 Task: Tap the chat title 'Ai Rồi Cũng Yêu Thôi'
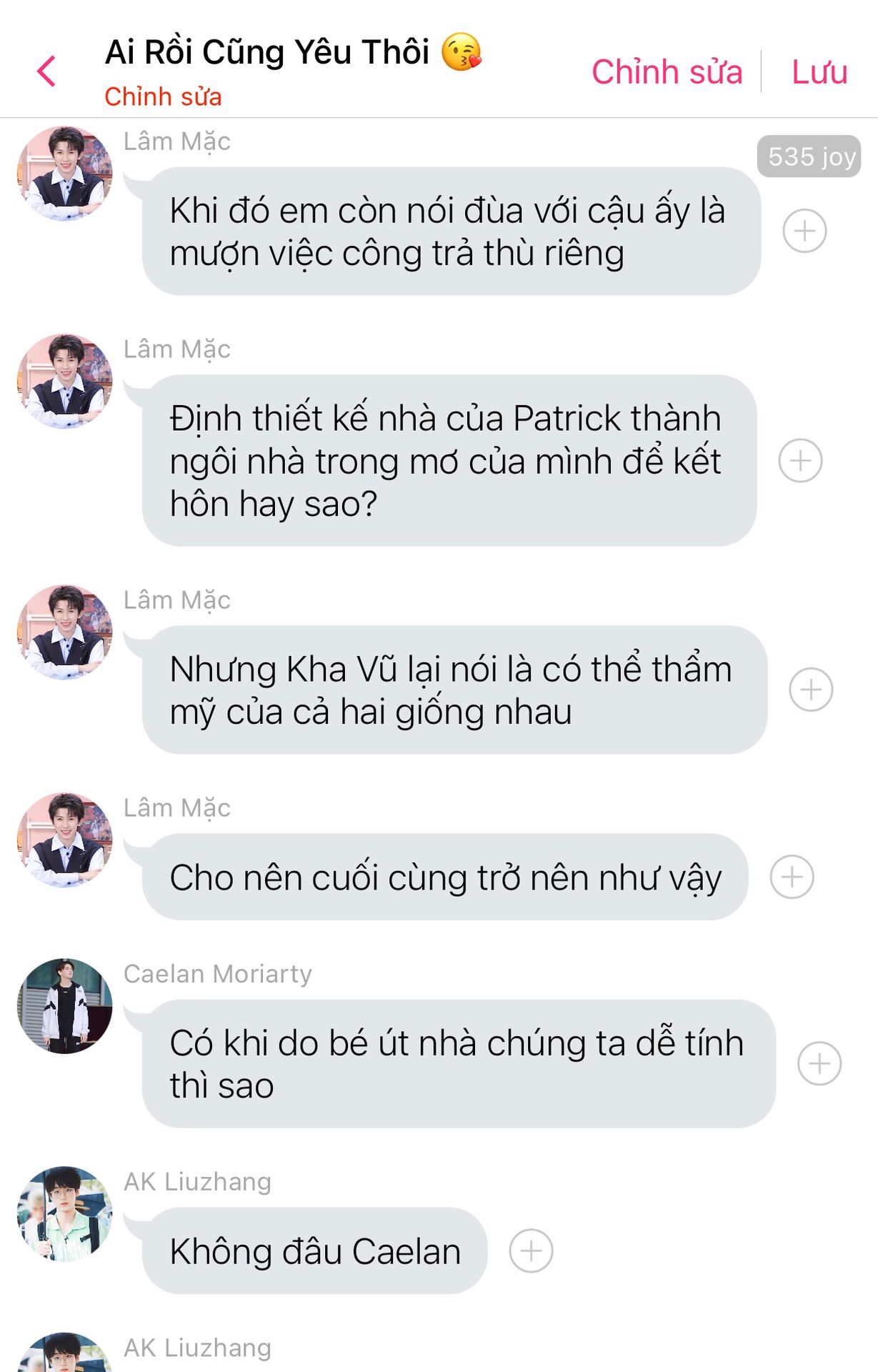pyautogui.click(x=267, y=52)
